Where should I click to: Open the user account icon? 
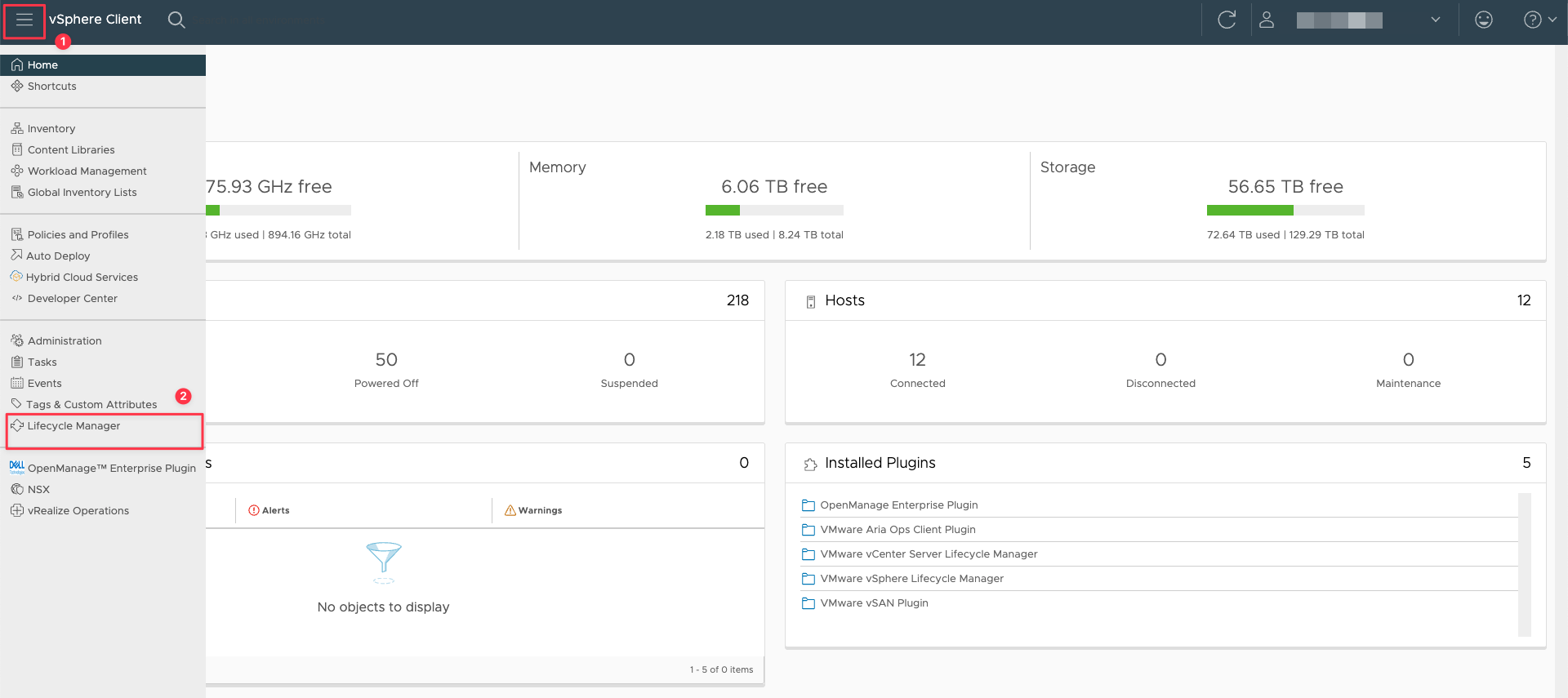coord(1267,20)
